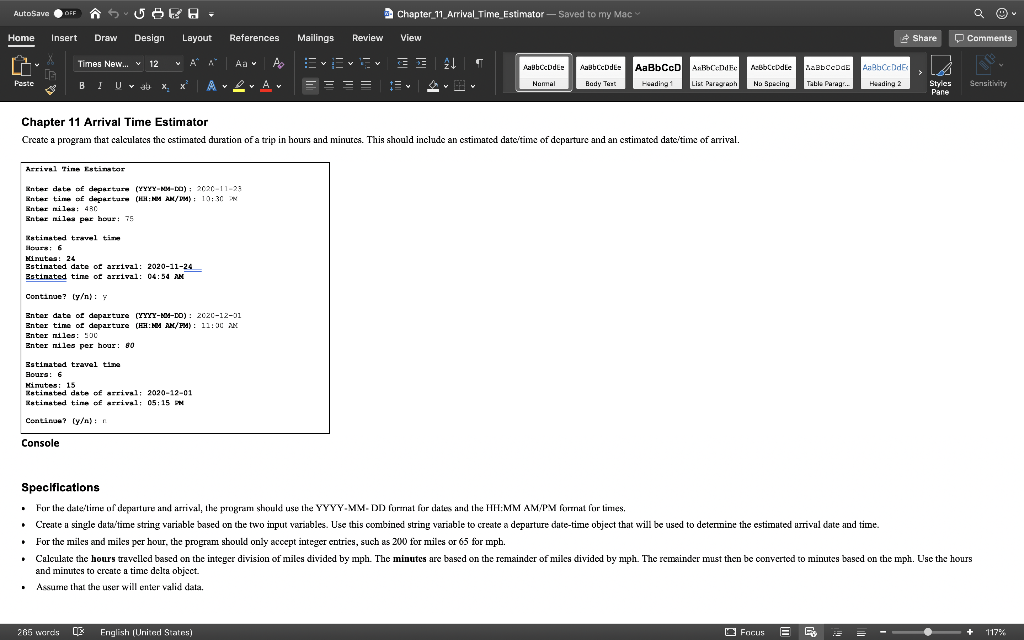The height and width of the screenshot is (640, 1024).
Task: Switch to the Mailings tab
Action: [315, 37]
